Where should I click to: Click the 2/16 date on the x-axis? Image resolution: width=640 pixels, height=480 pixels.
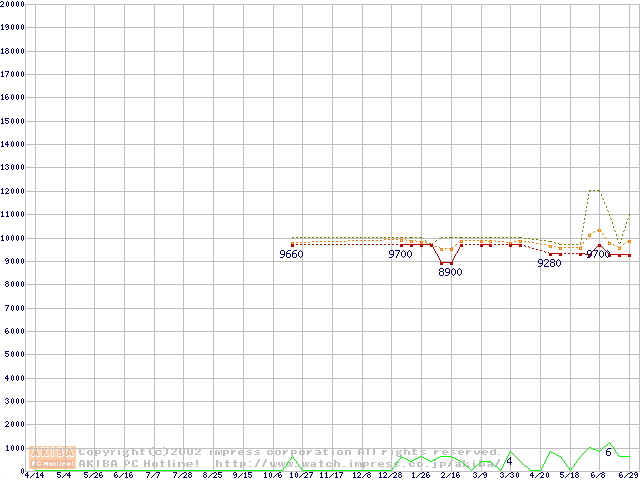[450, 476]
